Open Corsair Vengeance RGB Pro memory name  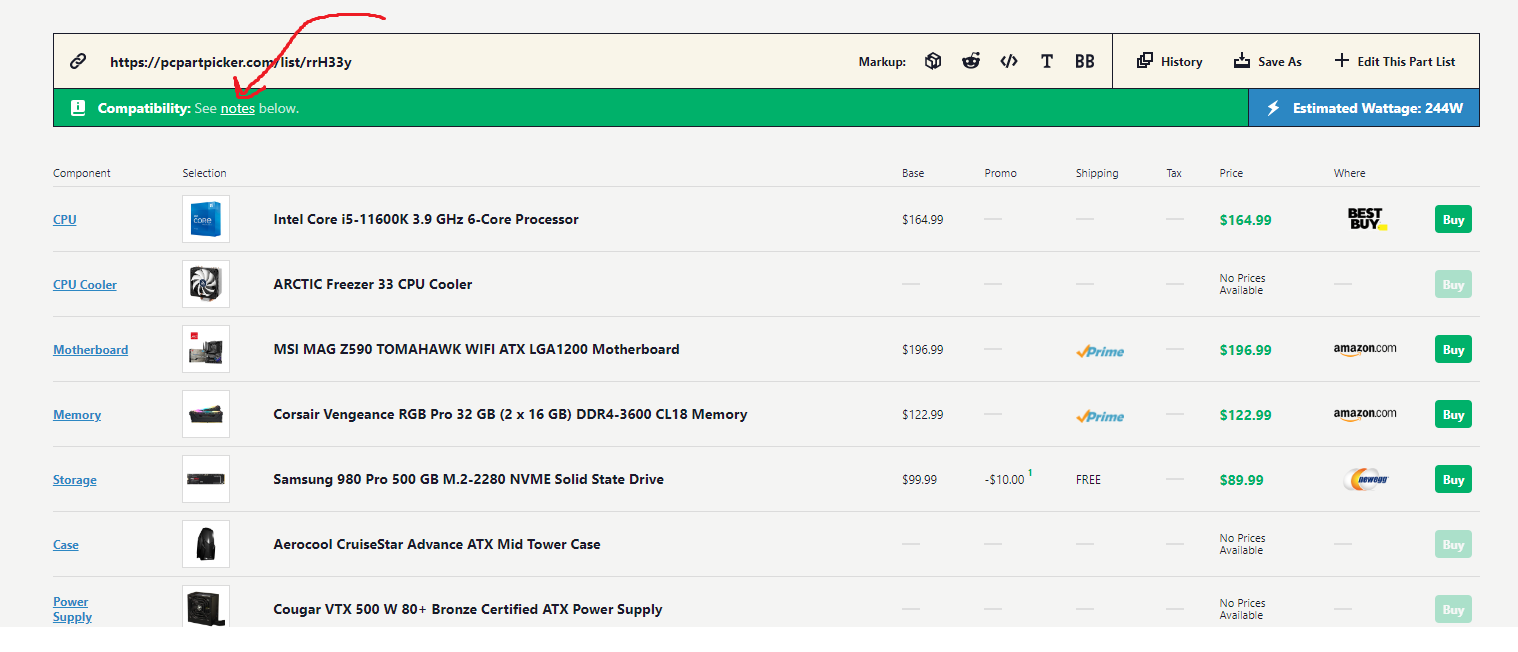click(x=510, y=414)
